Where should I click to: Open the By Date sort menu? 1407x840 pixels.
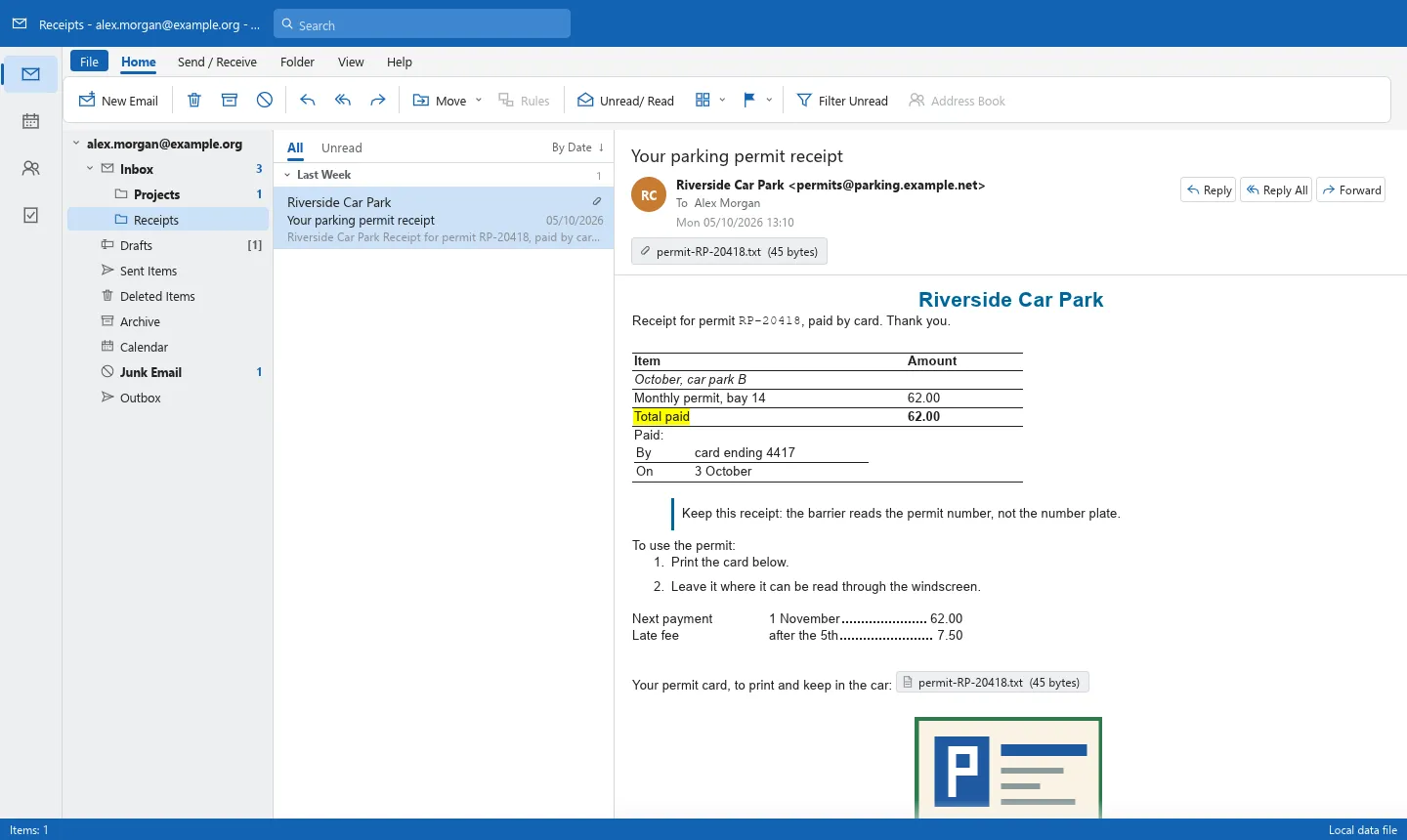click(578, 147)
